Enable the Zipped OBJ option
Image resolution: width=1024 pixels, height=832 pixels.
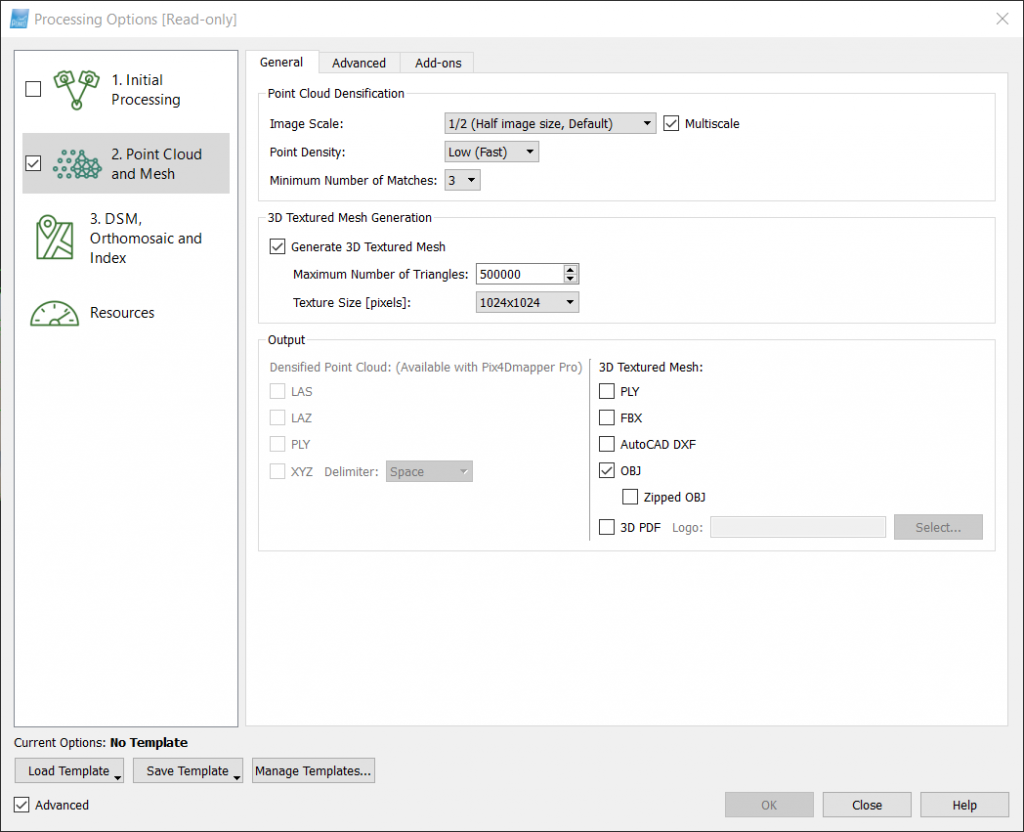630,497
